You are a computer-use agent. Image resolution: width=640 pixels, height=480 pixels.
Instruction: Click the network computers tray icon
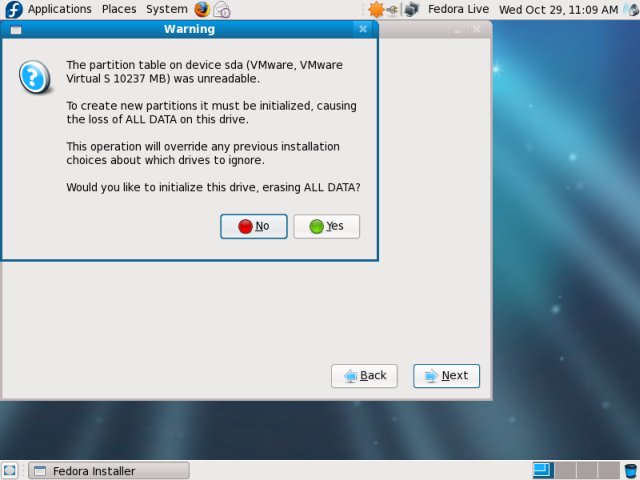tap(411, 9)
